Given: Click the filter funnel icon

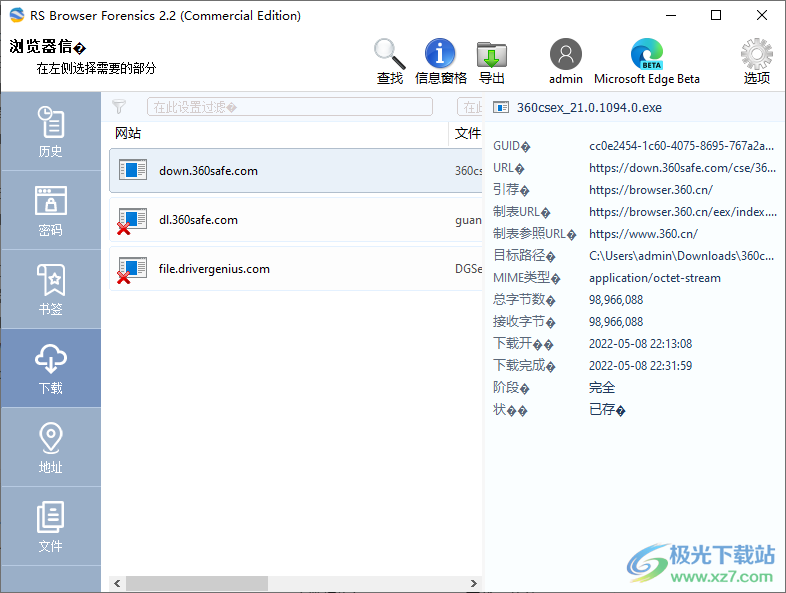Looking at the screenshot, I should [119, 107].
